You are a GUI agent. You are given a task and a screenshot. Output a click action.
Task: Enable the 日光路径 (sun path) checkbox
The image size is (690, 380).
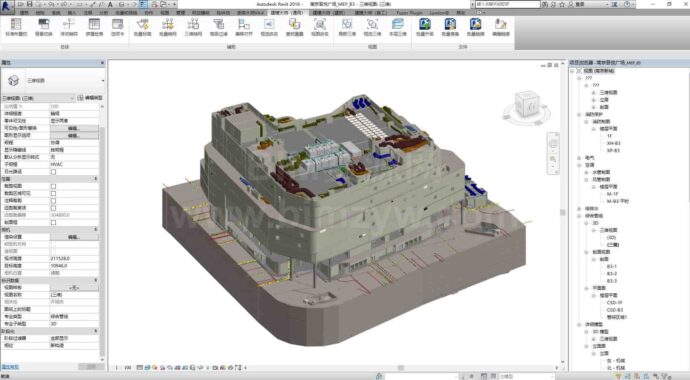pos(53,172)
